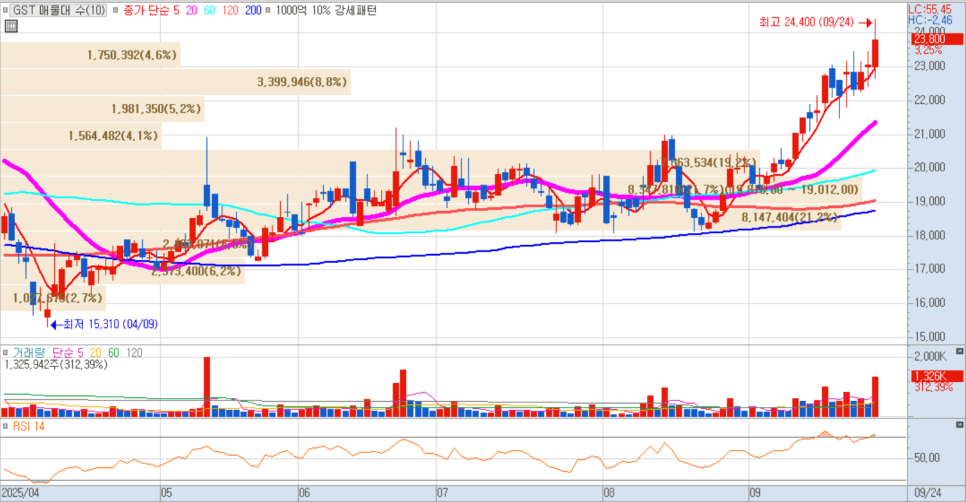The height and width of the screenshot is (502, 966).
Task: Click the 08 month label on time axis
Action: [609, 493]
